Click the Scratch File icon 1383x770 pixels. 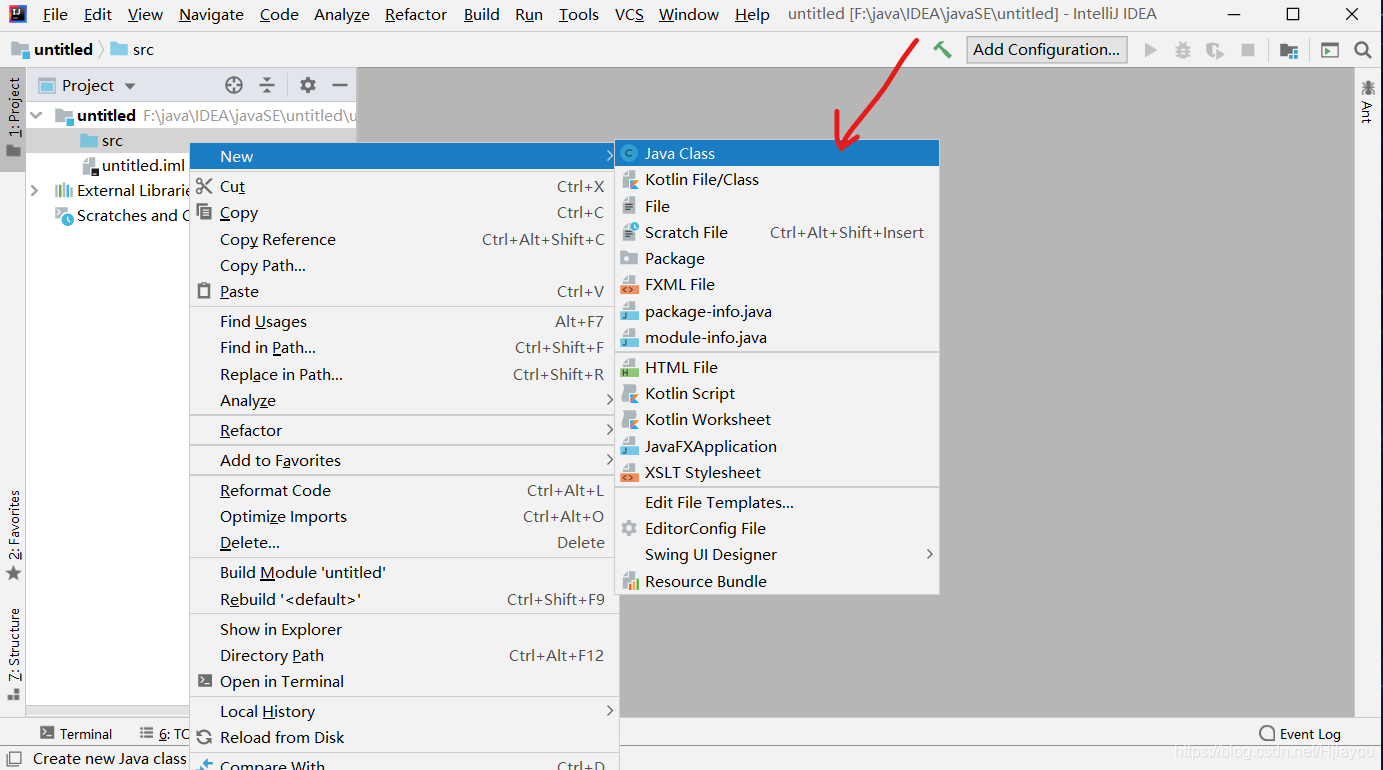(x=629, y=232)
